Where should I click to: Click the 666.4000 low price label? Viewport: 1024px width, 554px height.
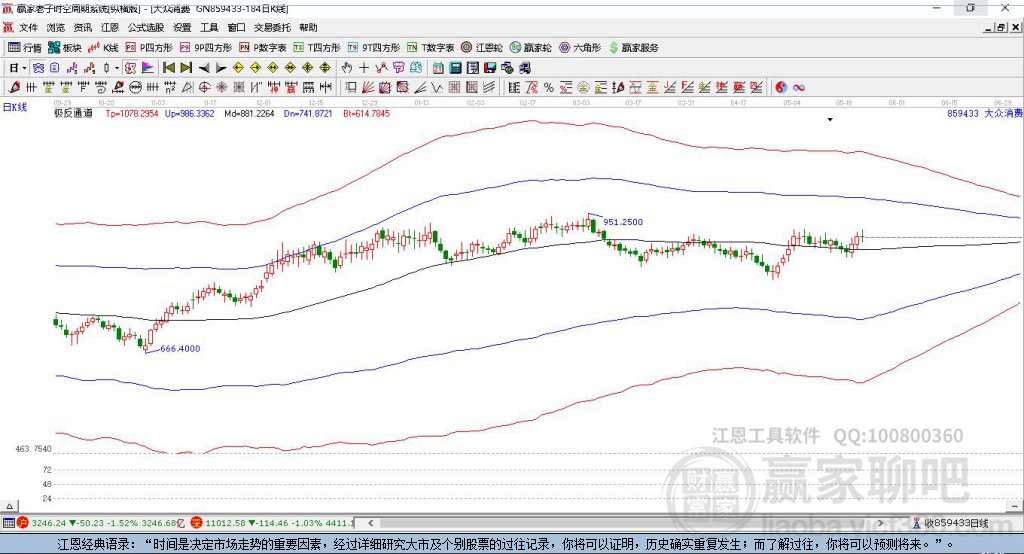tap(180, 349)
